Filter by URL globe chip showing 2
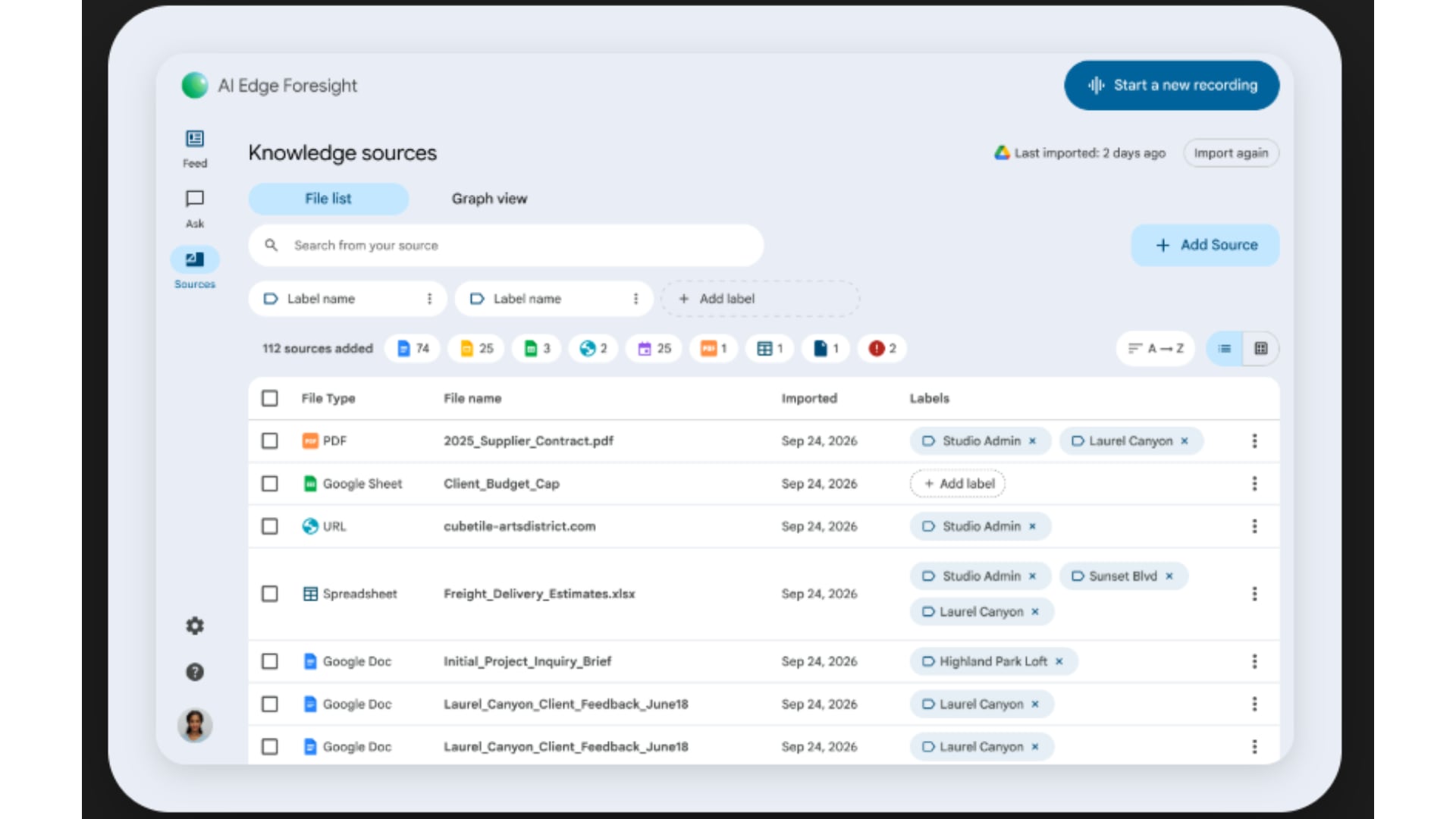Image resolution: width=1456 pixels, height=819 pixels. pos(594,348)
